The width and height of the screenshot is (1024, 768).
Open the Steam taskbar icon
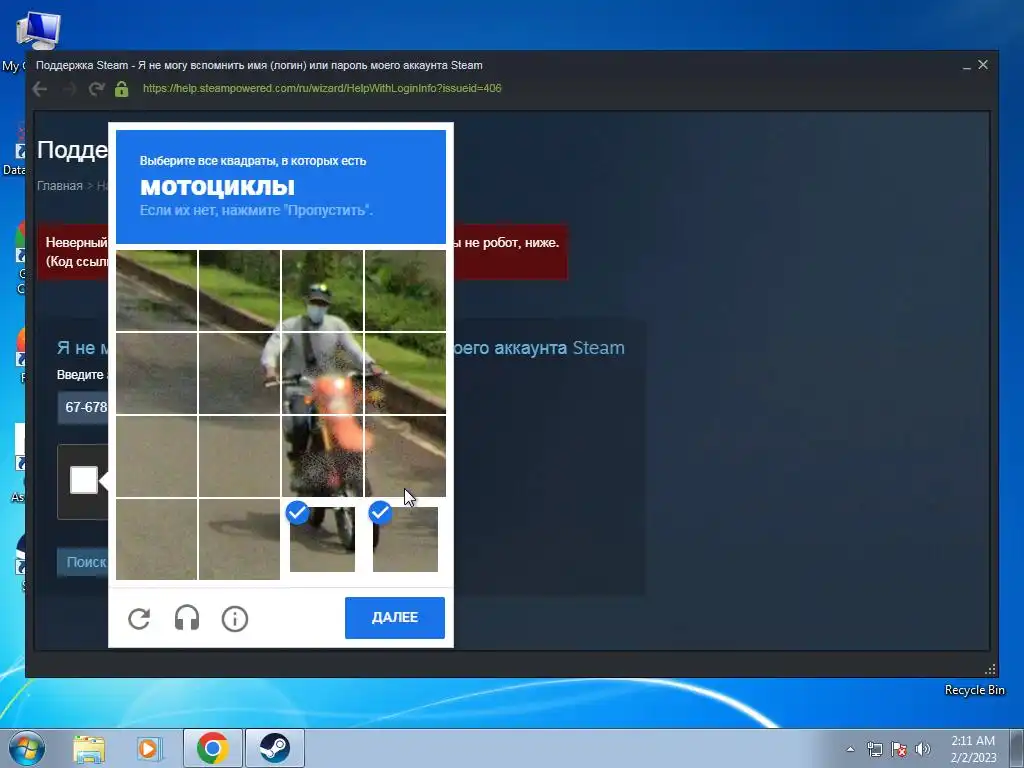click(x=274, y=748)
